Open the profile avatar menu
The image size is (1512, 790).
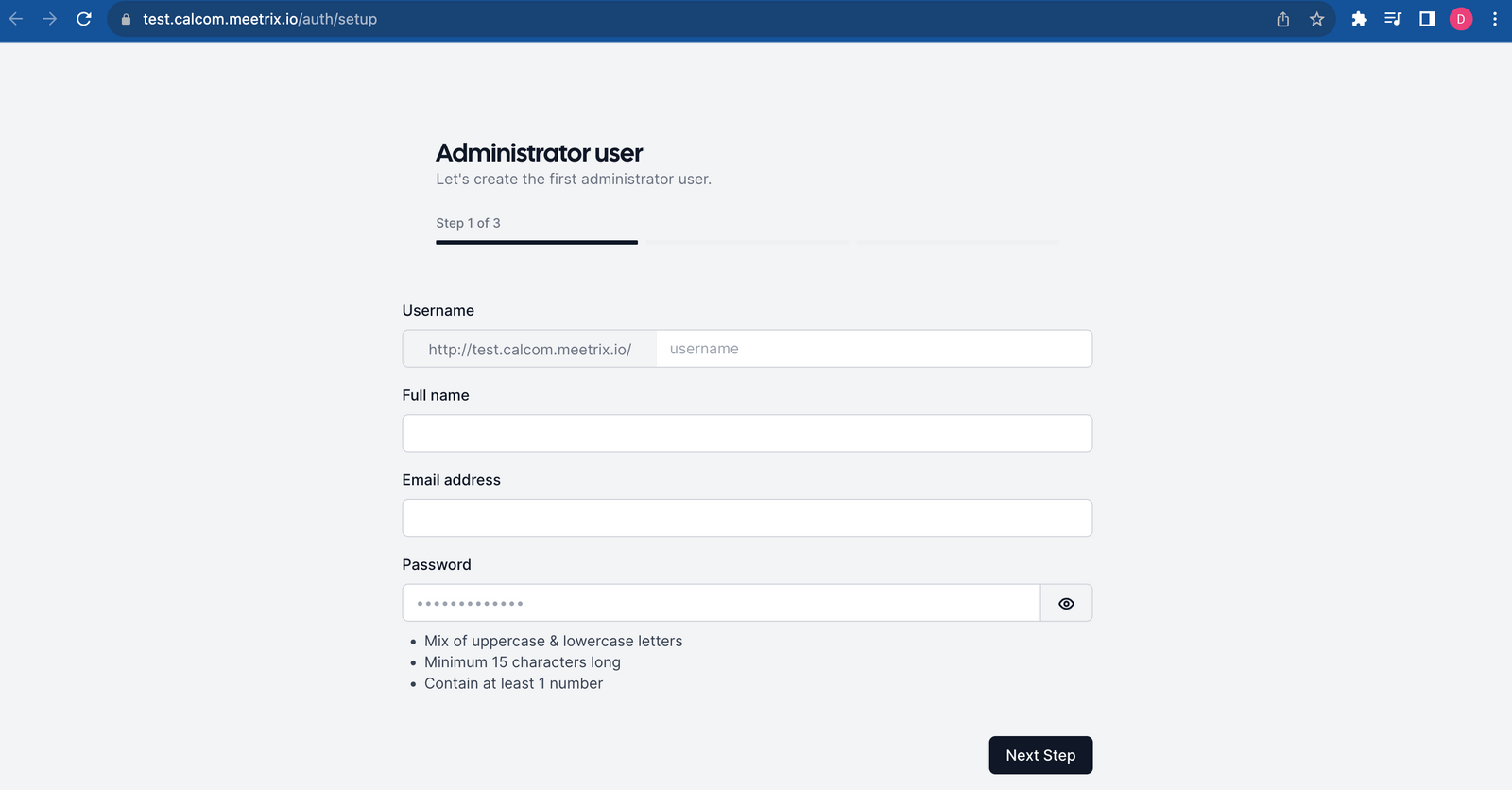click(x=1460, y=19)
